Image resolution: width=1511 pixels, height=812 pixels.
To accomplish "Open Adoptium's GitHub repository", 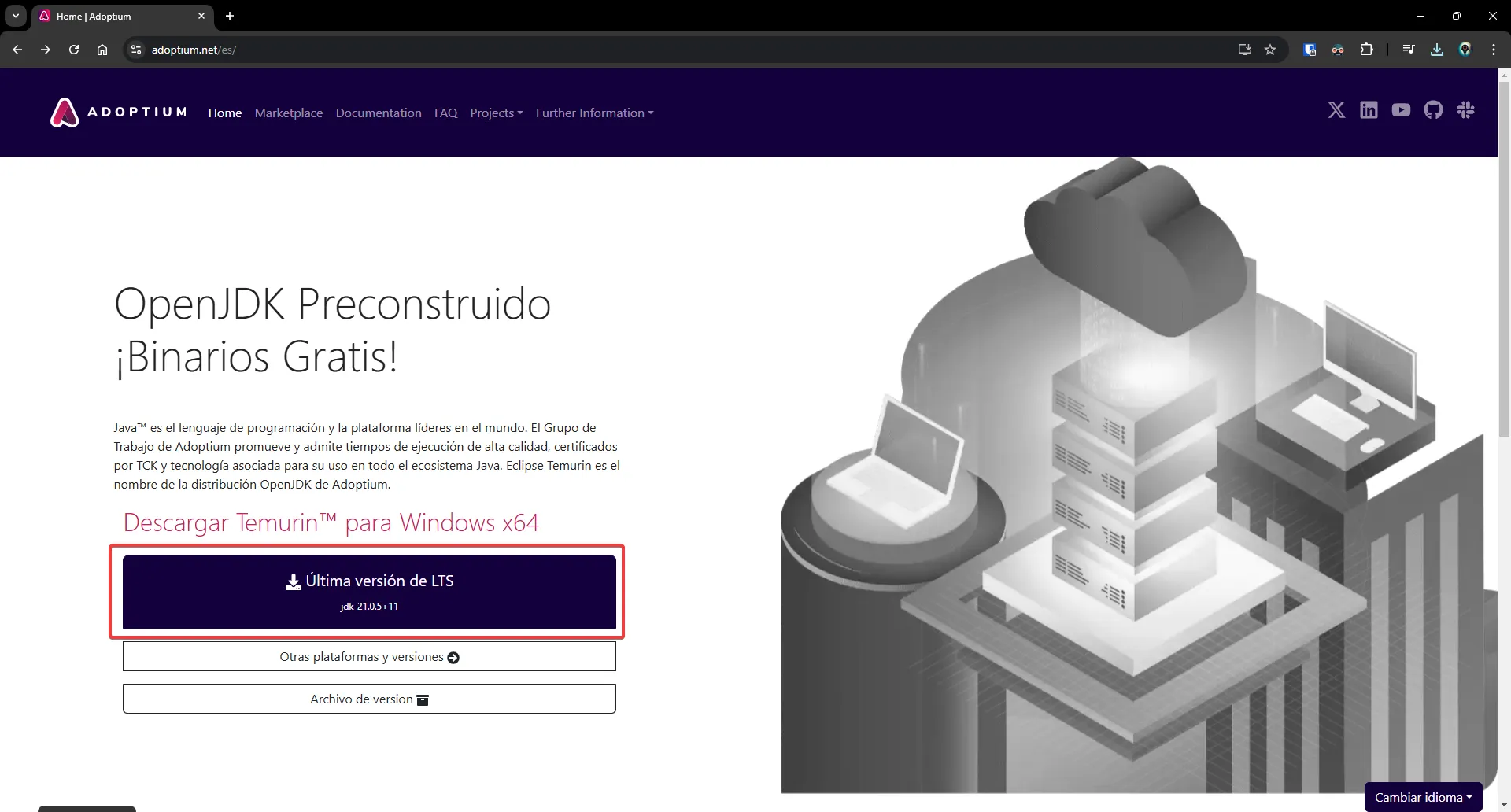I will coord(1433,110).
